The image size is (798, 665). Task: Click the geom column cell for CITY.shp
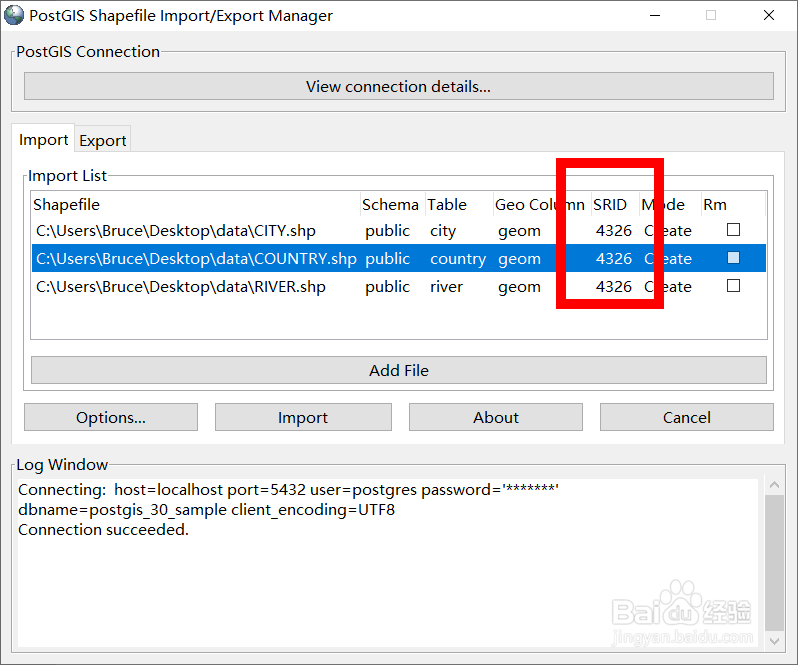(x=519, y=231)
